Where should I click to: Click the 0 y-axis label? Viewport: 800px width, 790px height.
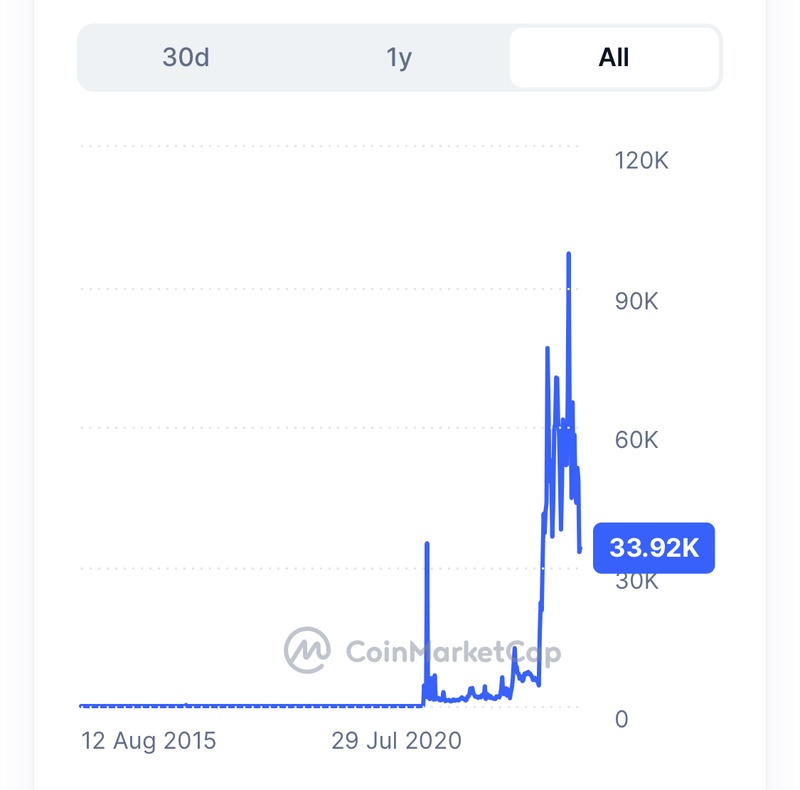[x=622, y=719]
